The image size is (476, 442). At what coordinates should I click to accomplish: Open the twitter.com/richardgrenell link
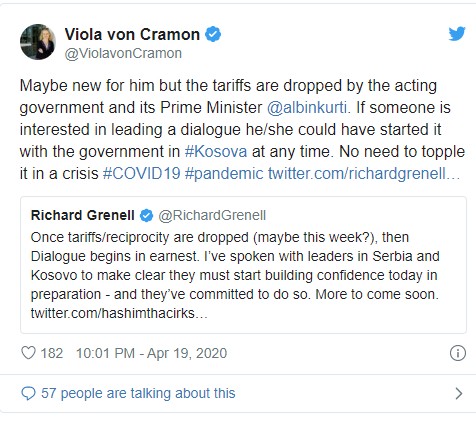(x=364, y=174)
